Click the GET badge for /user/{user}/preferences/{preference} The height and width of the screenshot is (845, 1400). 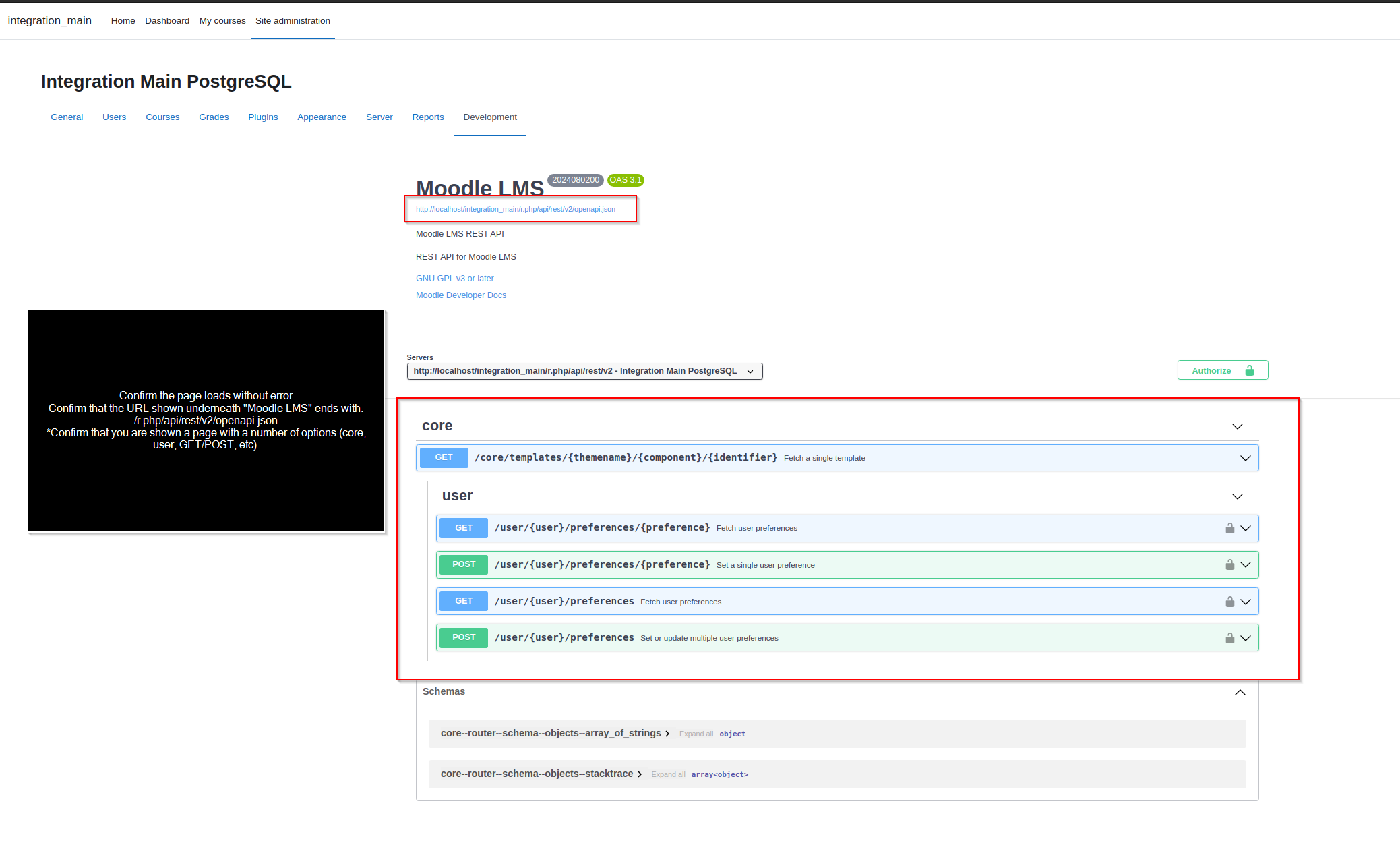[x=464, y=528]
